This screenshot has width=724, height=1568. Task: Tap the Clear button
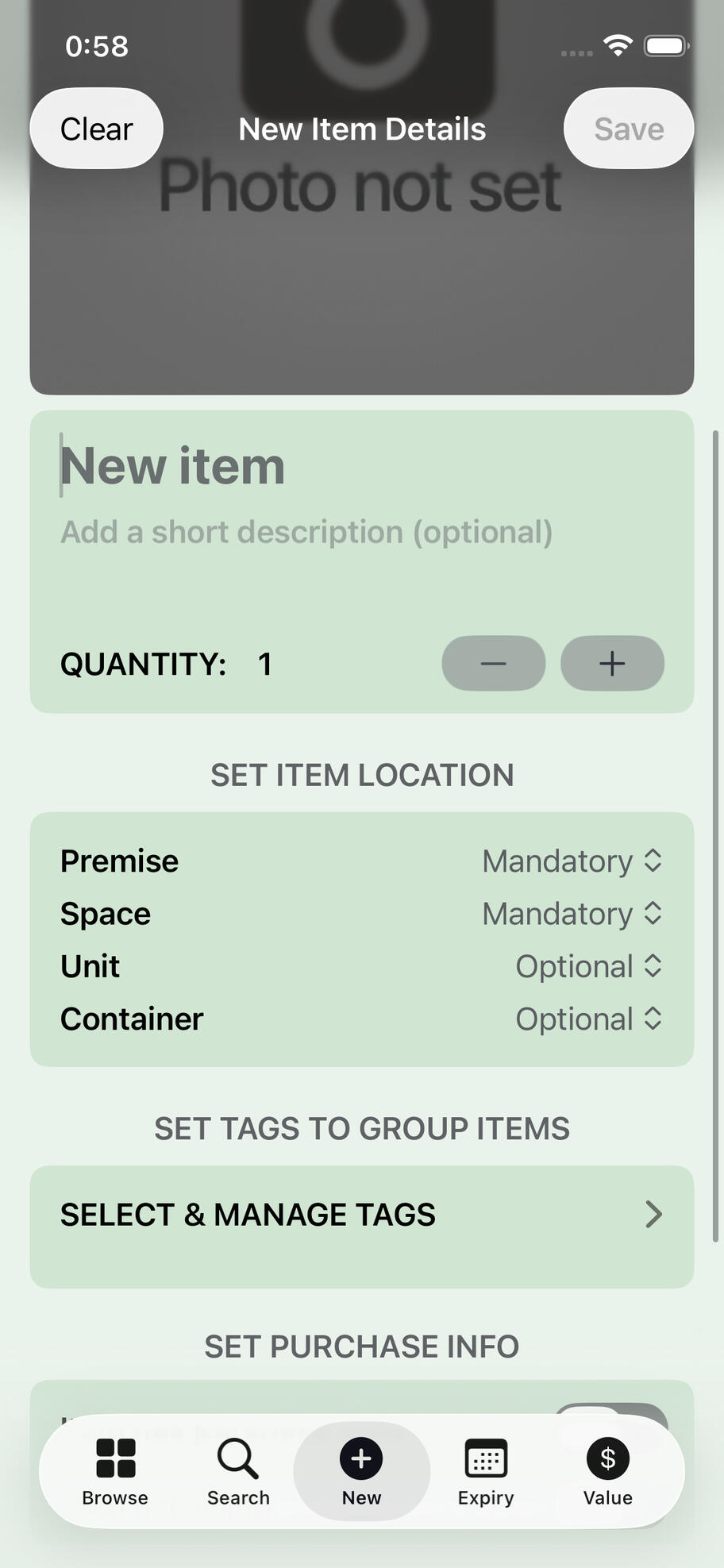(x=97, y=128)
